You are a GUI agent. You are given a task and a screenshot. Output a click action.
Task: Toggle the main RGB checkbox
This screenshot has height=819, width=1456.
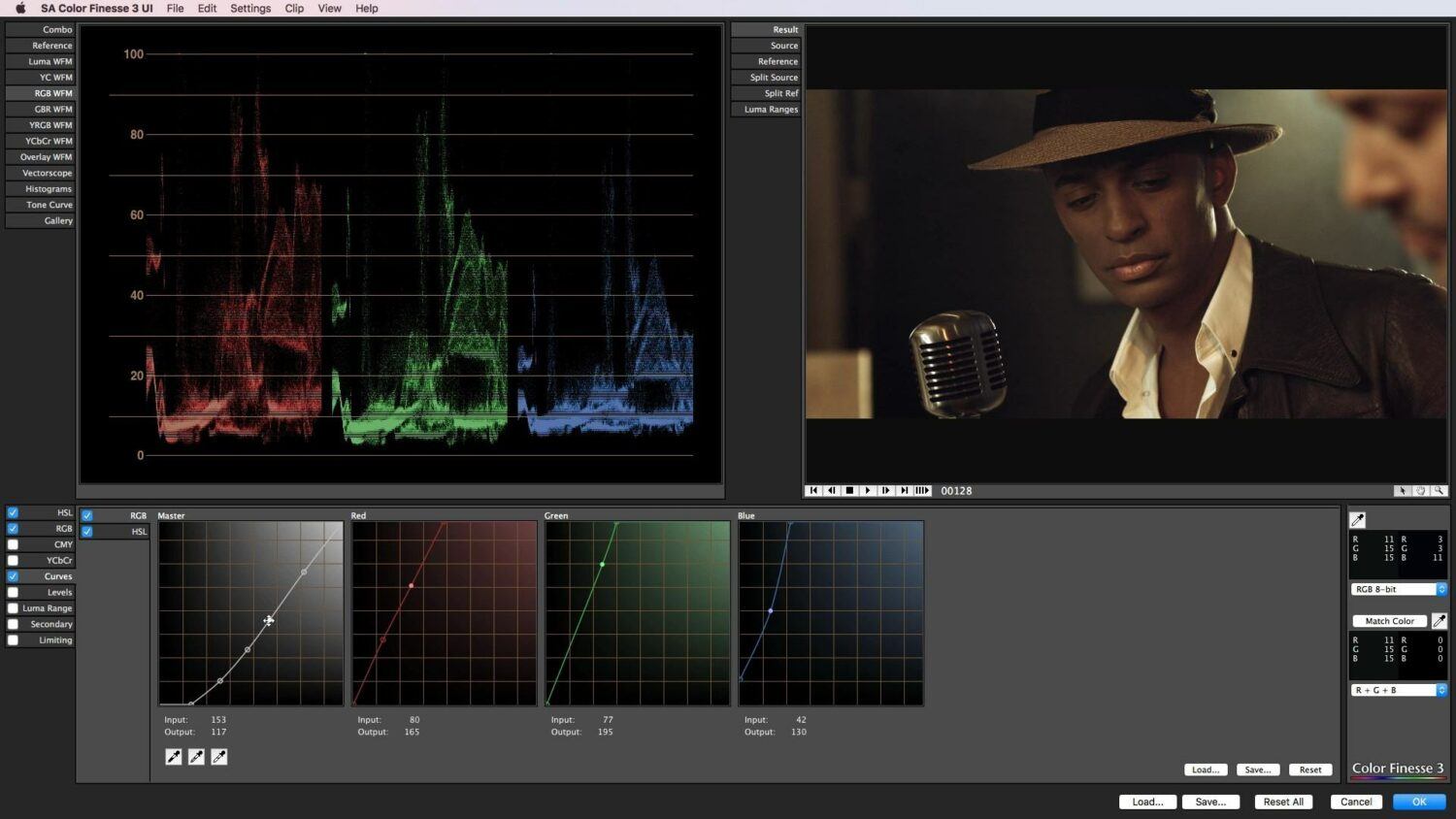click(13, 529)
